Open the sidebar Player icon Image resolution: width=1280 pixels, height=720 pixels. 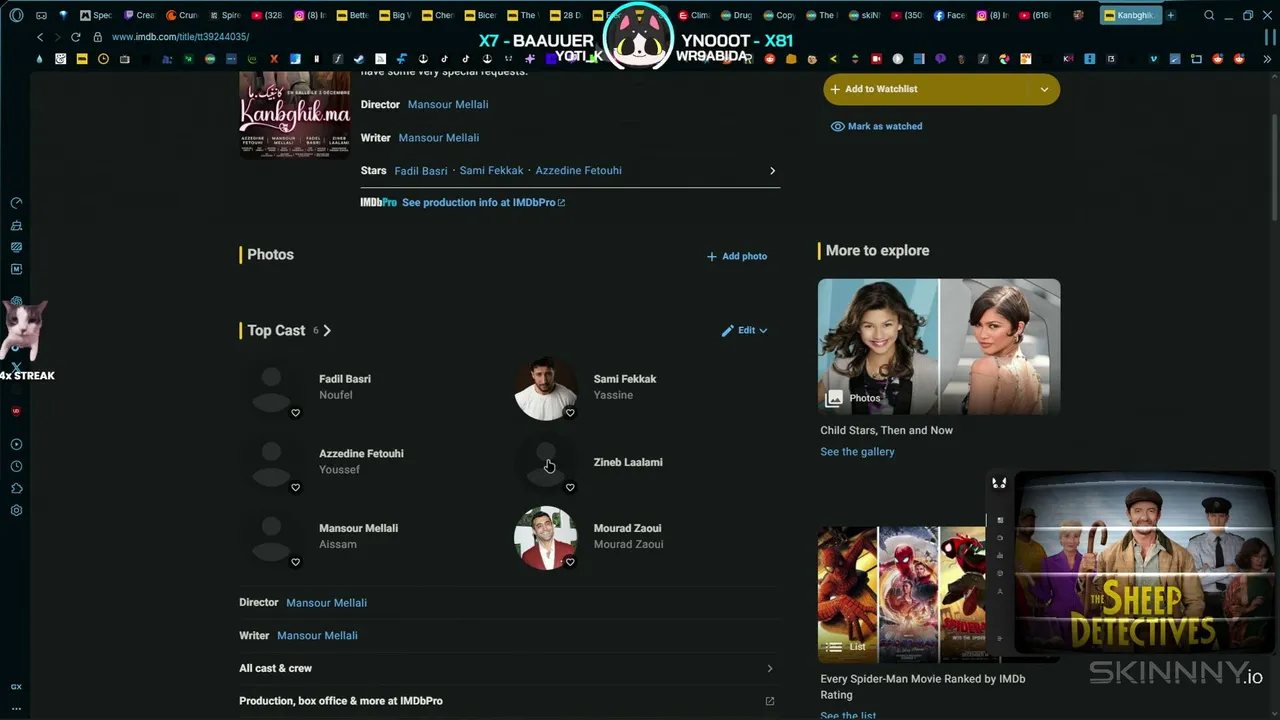16,444
